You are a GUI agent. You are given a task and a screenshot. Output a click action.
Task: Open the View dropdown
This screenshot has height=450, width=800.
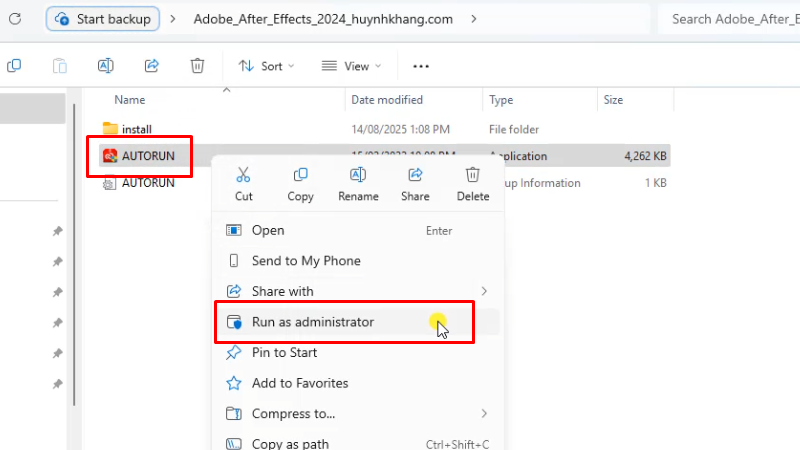point(352,66)
